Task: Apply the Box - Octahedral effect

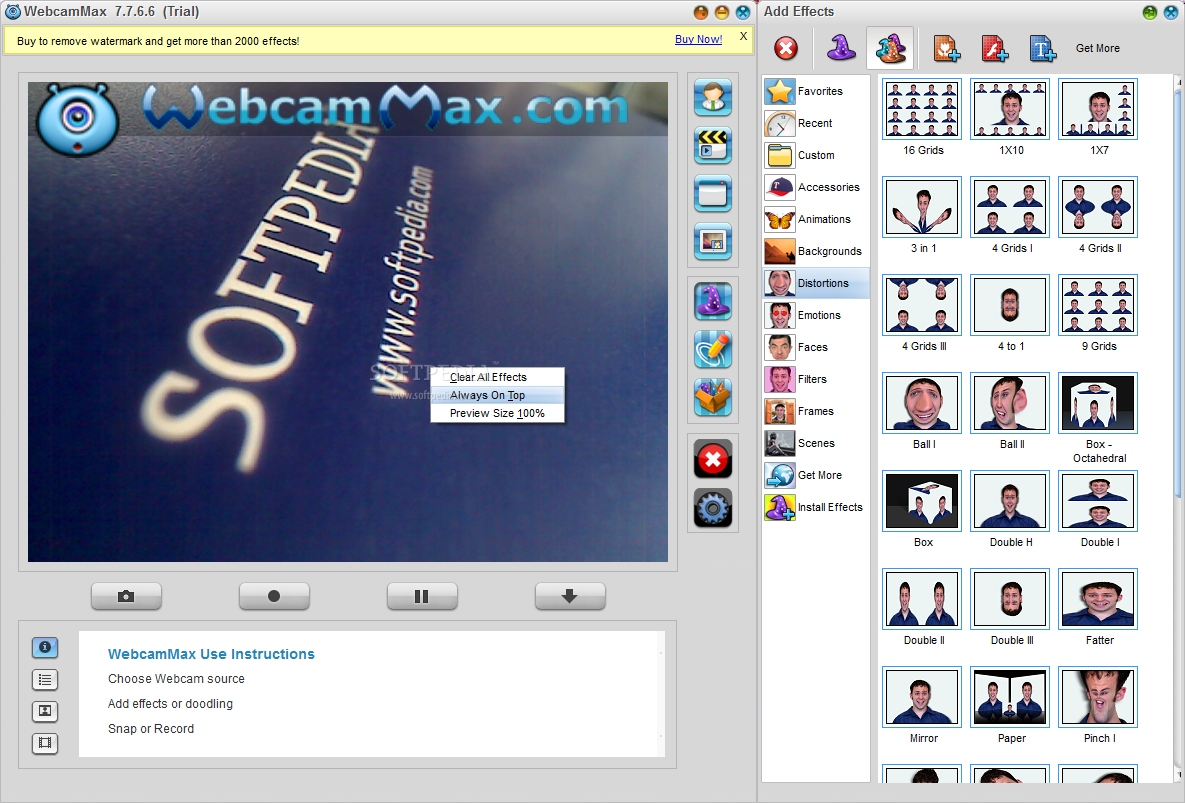Action: point(1098,403)
